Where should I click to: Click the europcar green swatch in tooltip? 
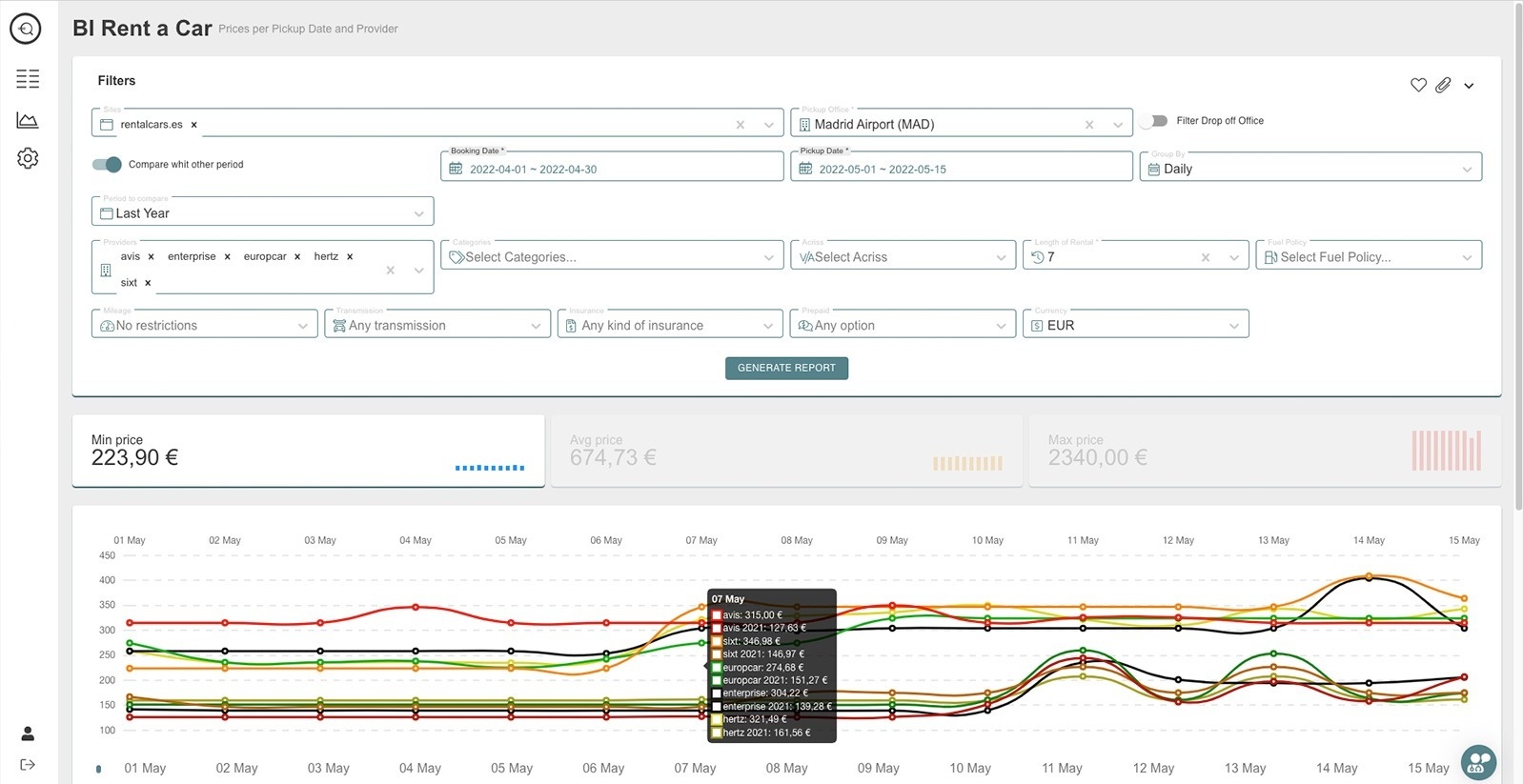pyautogui.click(x=717, y=668)
